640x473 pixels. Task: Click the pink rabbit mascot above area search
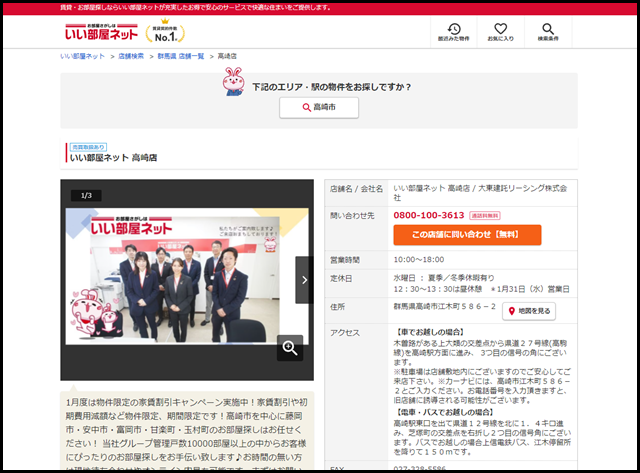[x=233, y=81]
